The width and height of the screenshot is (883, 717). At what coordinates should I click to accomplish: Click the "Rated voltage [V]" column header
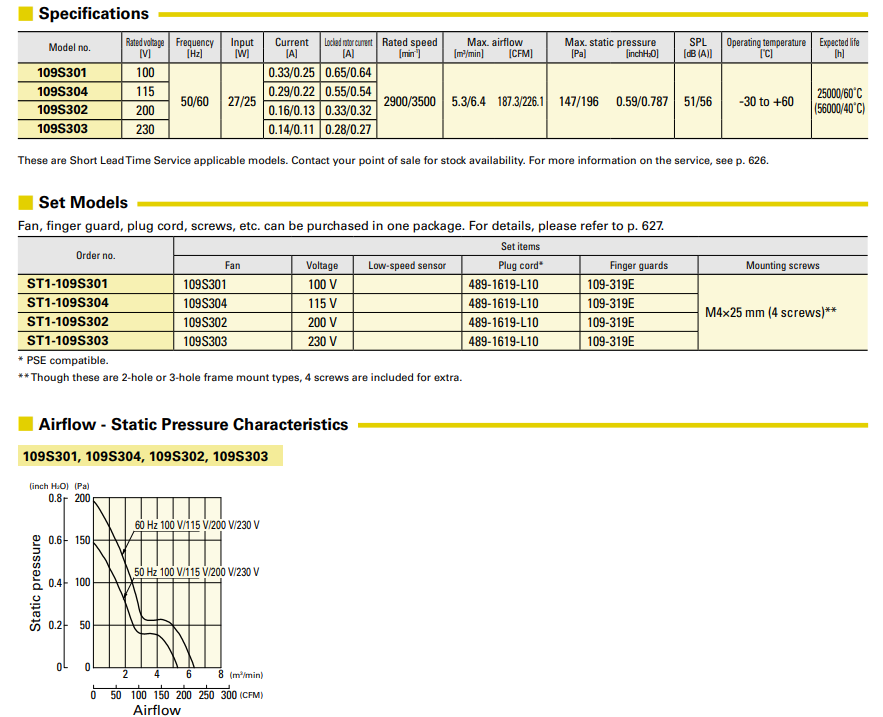(x=145, y=48)
